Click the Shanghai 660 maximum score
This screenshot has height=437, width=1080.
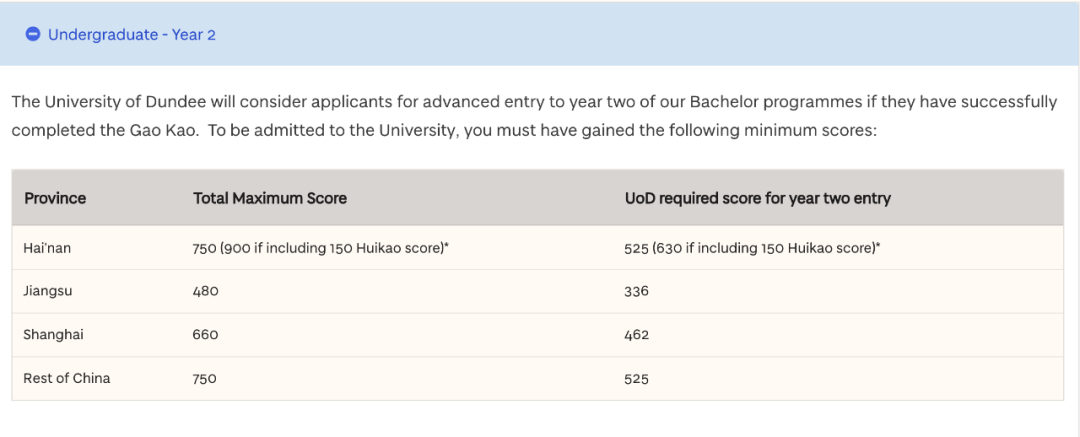pos(205,335)
